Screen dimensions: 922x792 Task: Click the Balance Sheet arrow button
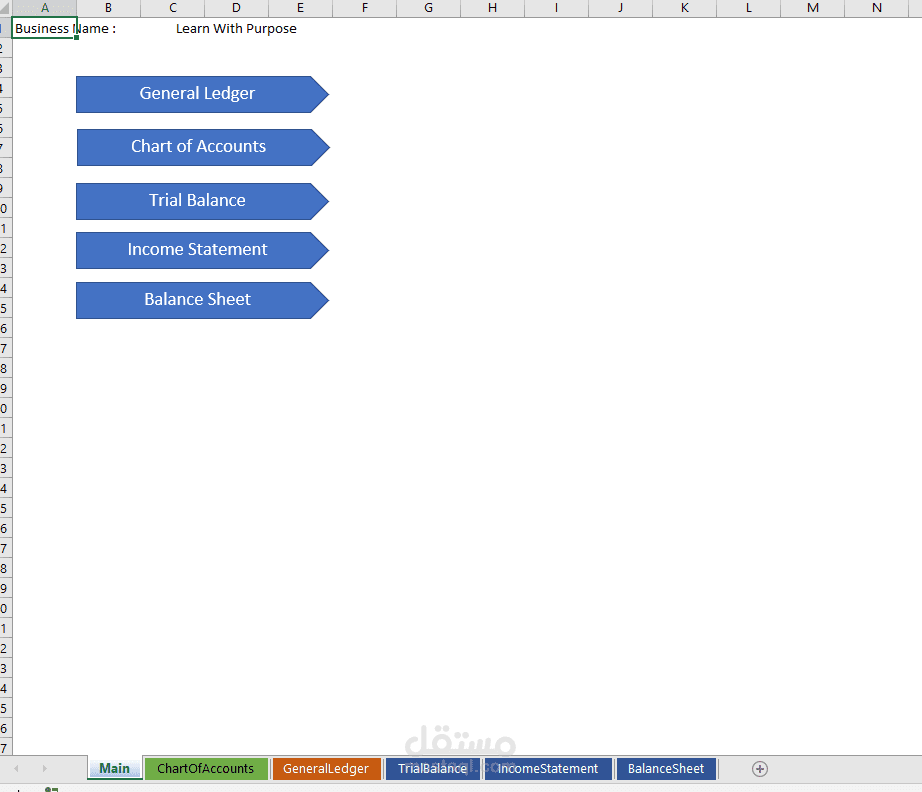pos(196,300)
